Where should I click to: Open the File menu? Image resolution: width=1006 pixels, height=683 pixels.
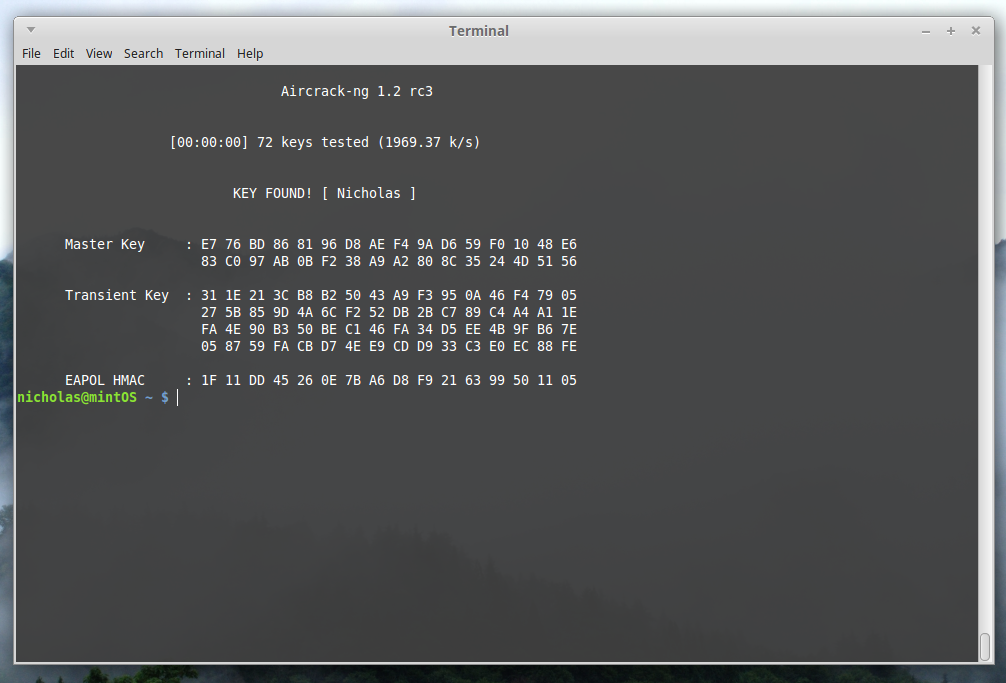click(x=31, y=53)
